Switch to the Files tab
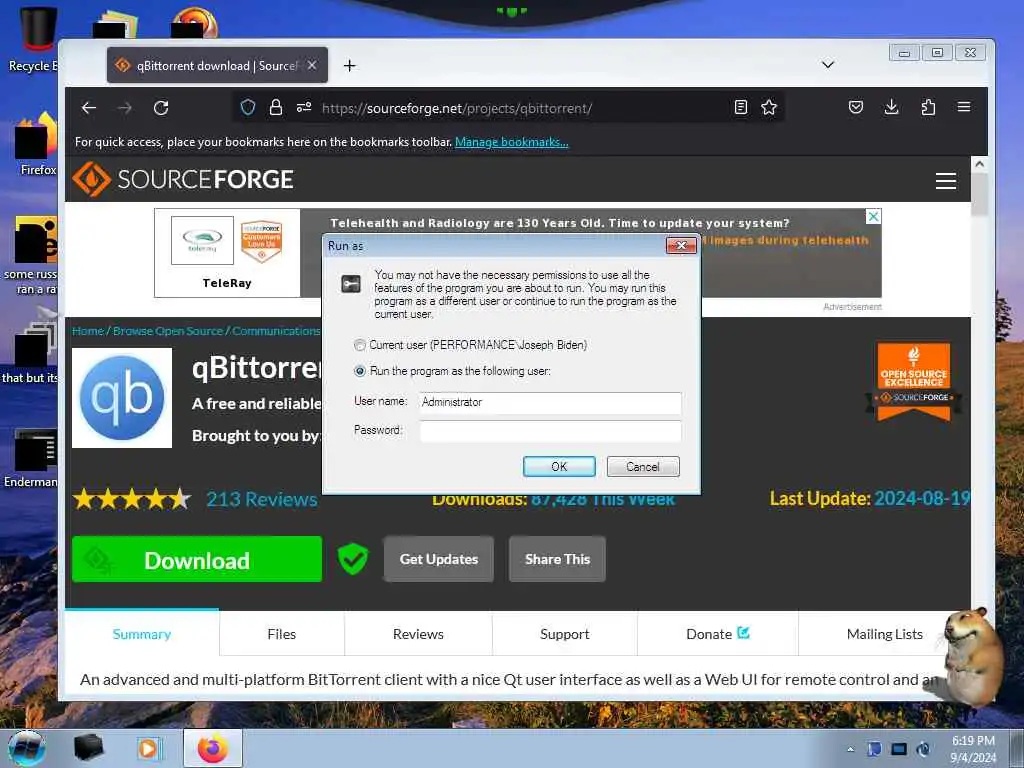The height and width of the screenshot is (768, 1024). click(281, 633)
